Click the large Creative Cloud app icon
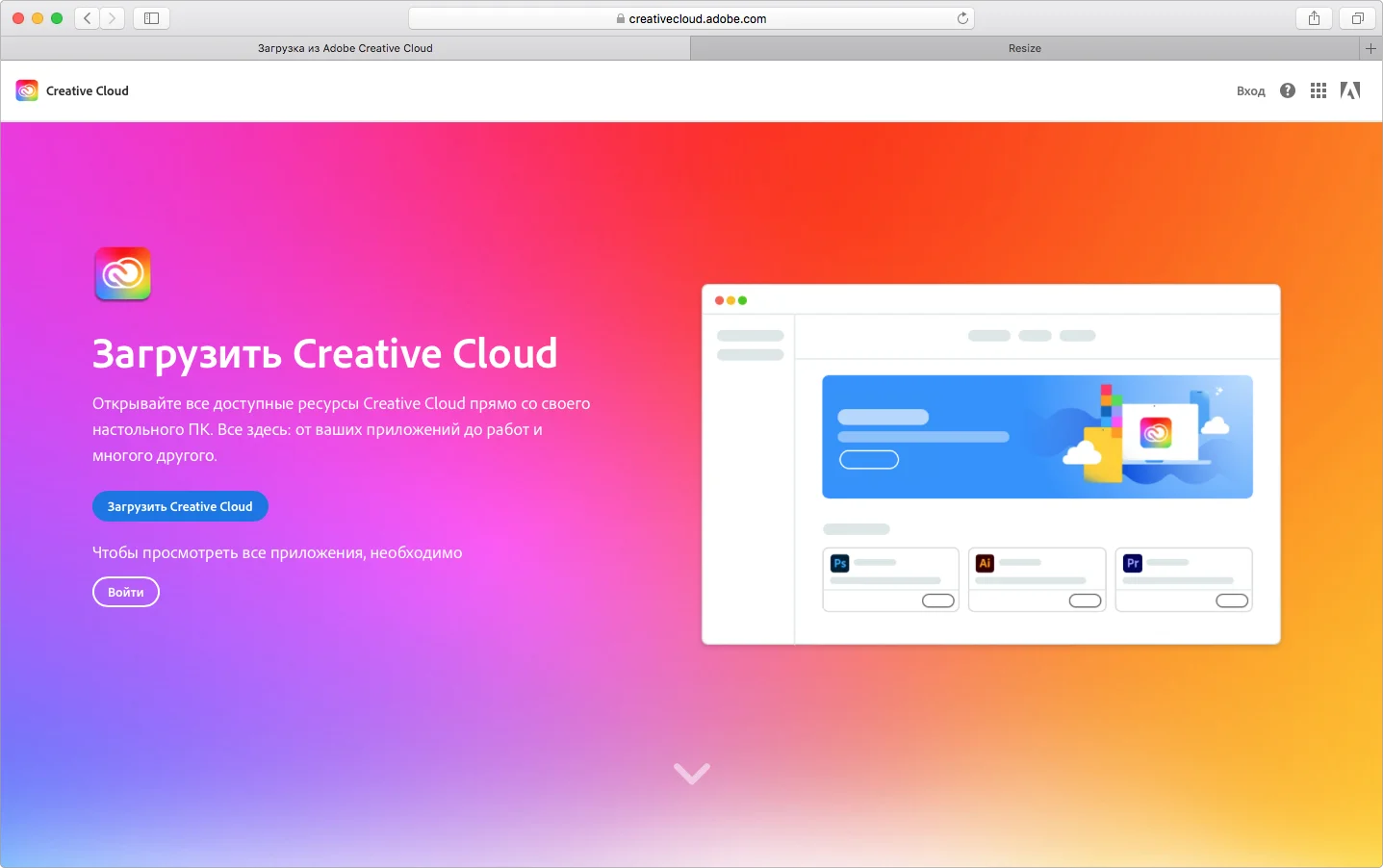 pyautogui.click(x=123, y=274)
